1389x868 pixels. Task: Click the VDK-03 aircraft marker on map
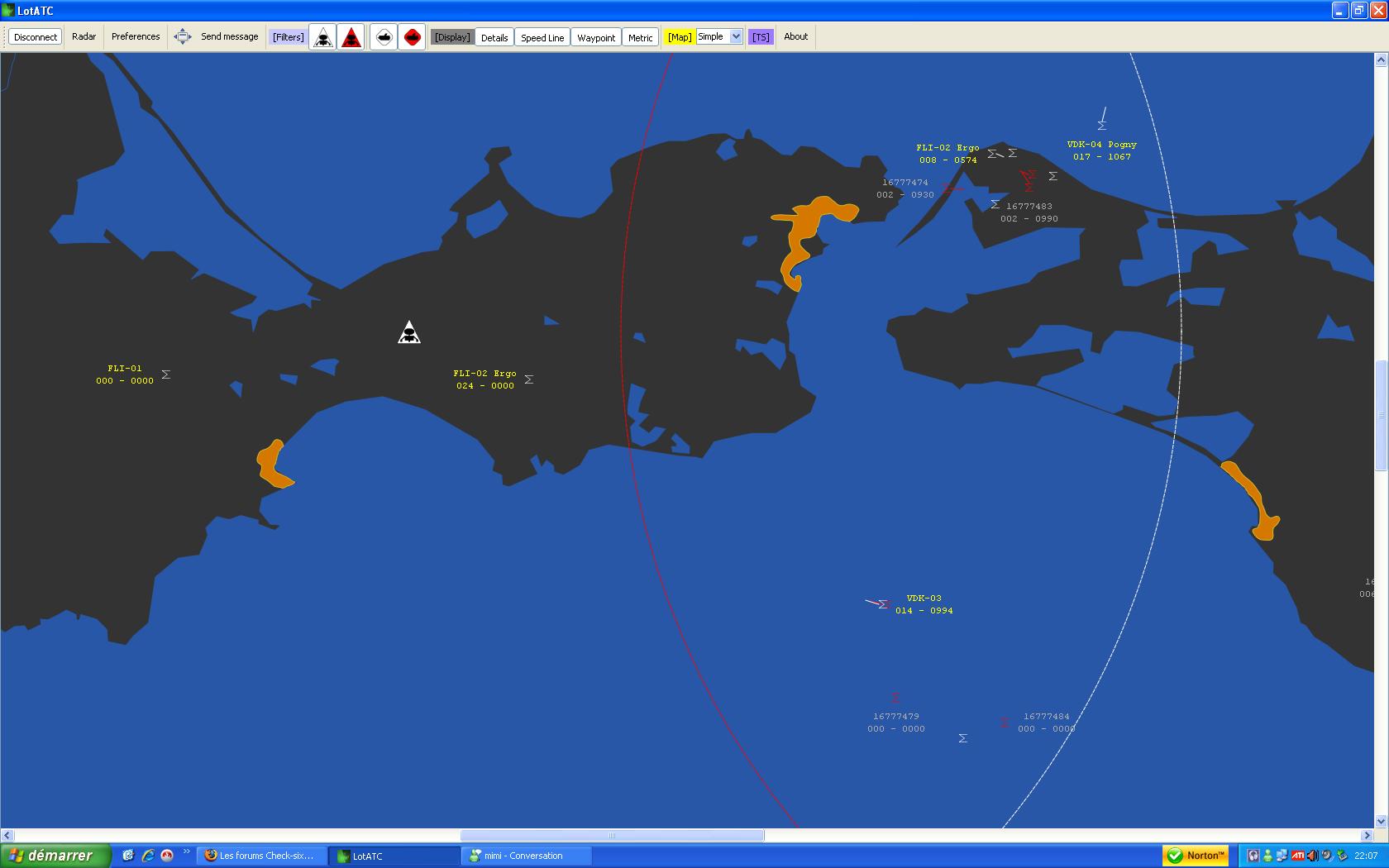click(x=882, y=604)
